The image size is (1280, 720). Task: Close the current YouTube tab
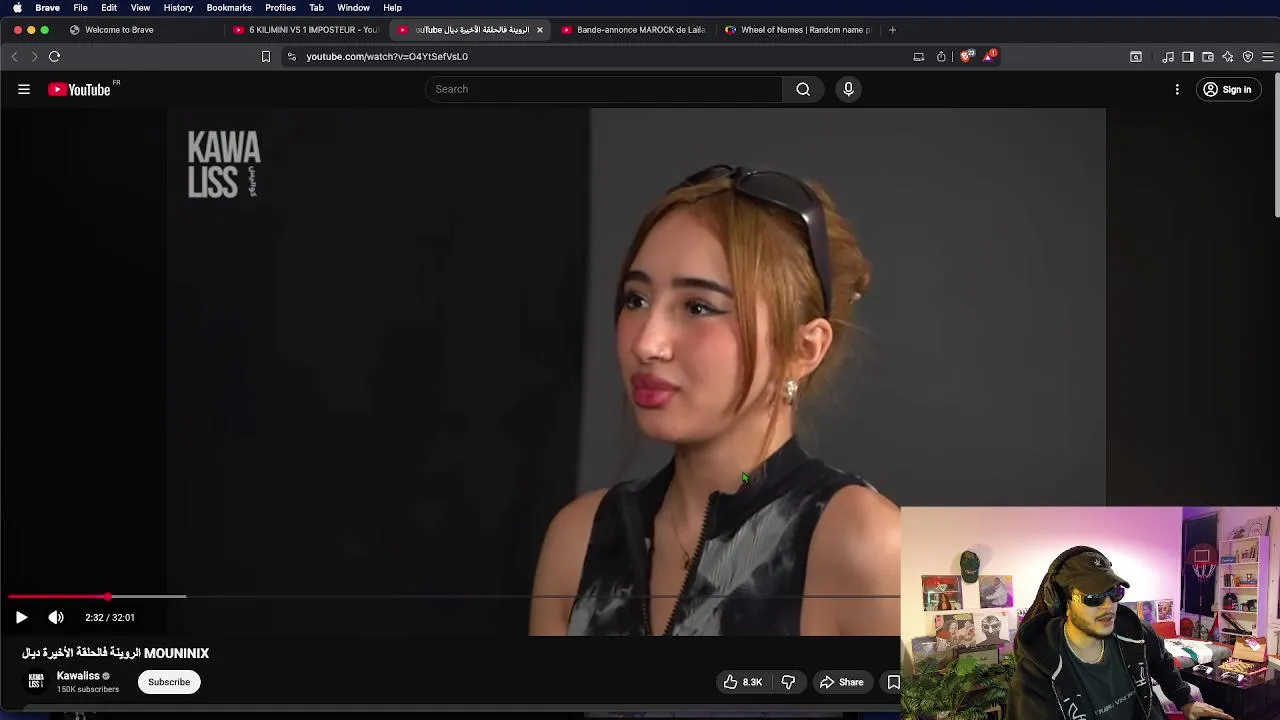[x=540, y=30]
